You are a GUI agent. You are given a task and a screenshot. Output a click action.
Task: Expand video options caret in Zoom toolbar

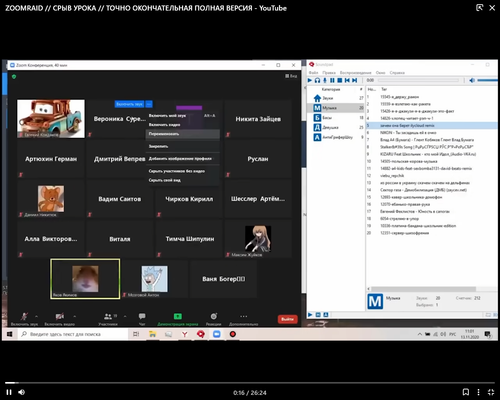(74, 316)
